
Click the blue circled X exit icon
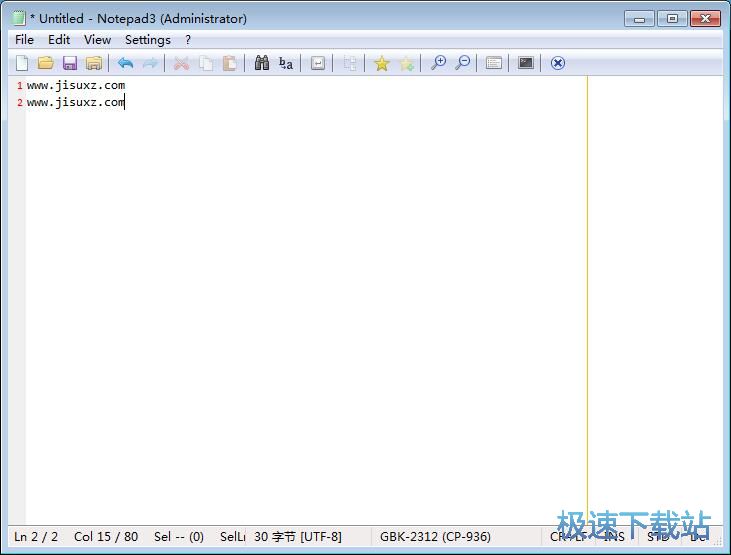click(x=558, y=63)
